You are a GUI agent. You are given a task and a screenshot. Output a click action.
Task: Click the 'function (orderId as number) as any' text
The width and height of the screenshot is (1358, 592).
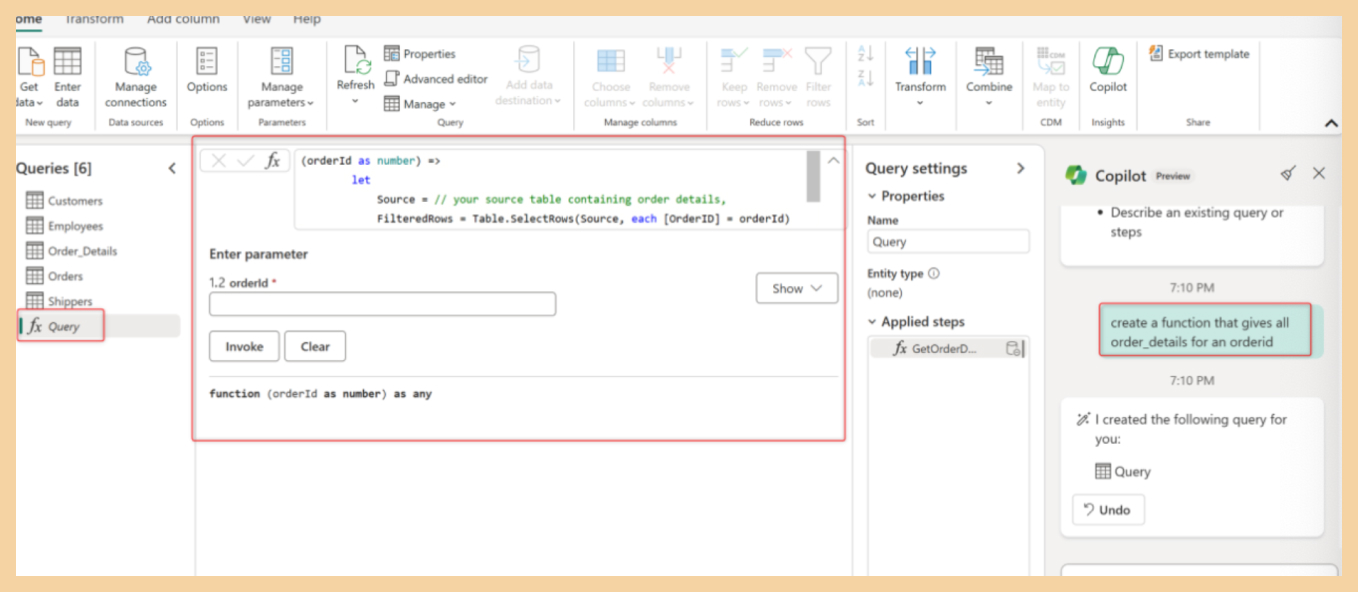click(320, 394)
